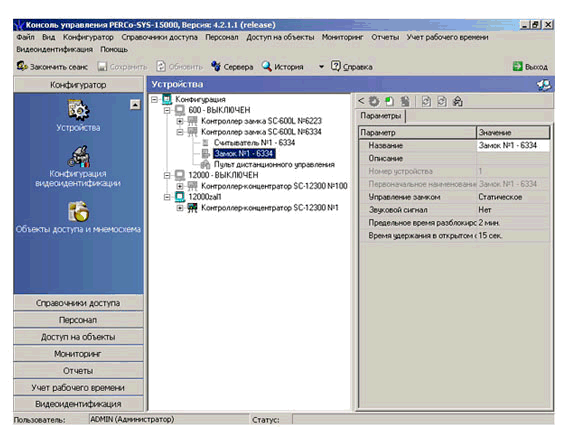The image size is (575, 441).
Task: Click the Управление замком value Статическое
Action: click(x=513, y=197)
